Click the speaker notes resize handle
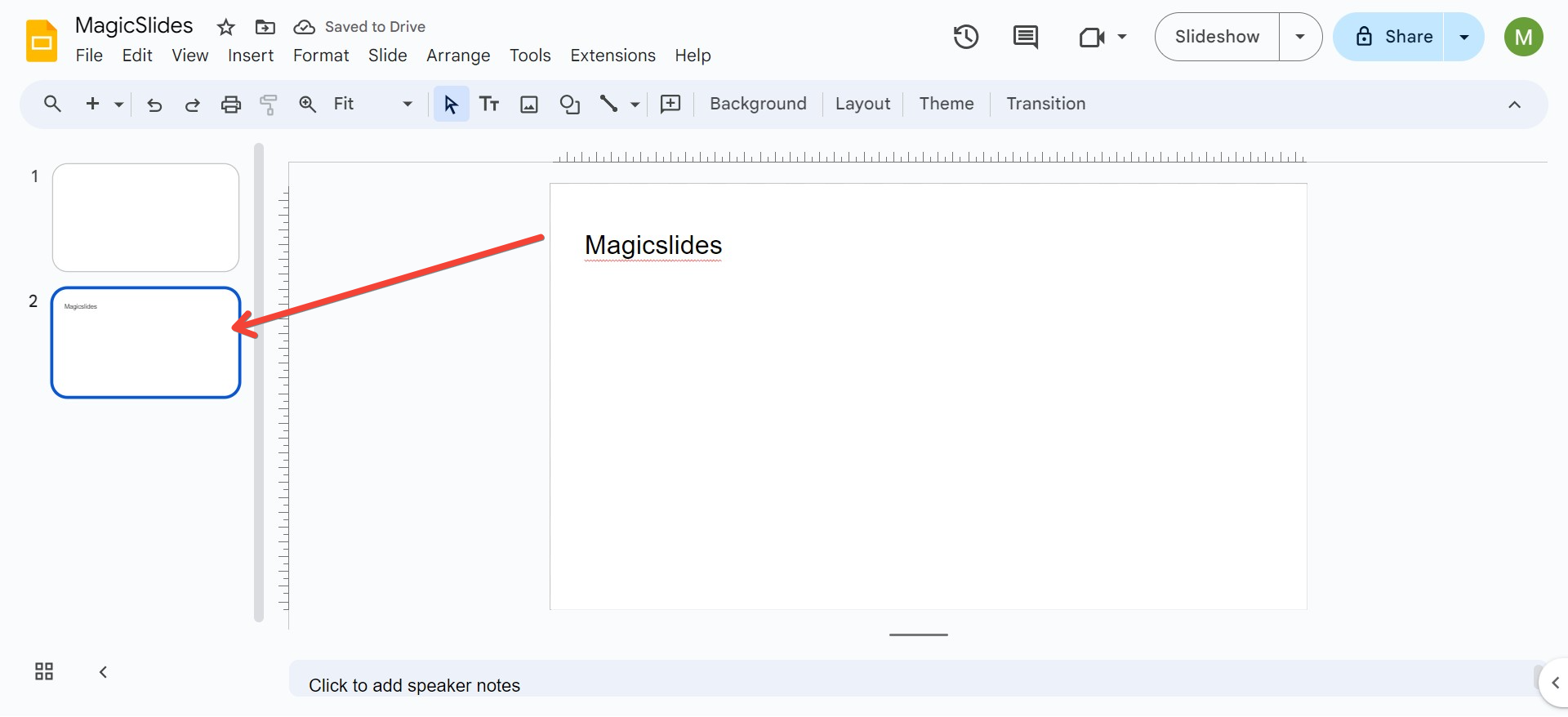 919,635
